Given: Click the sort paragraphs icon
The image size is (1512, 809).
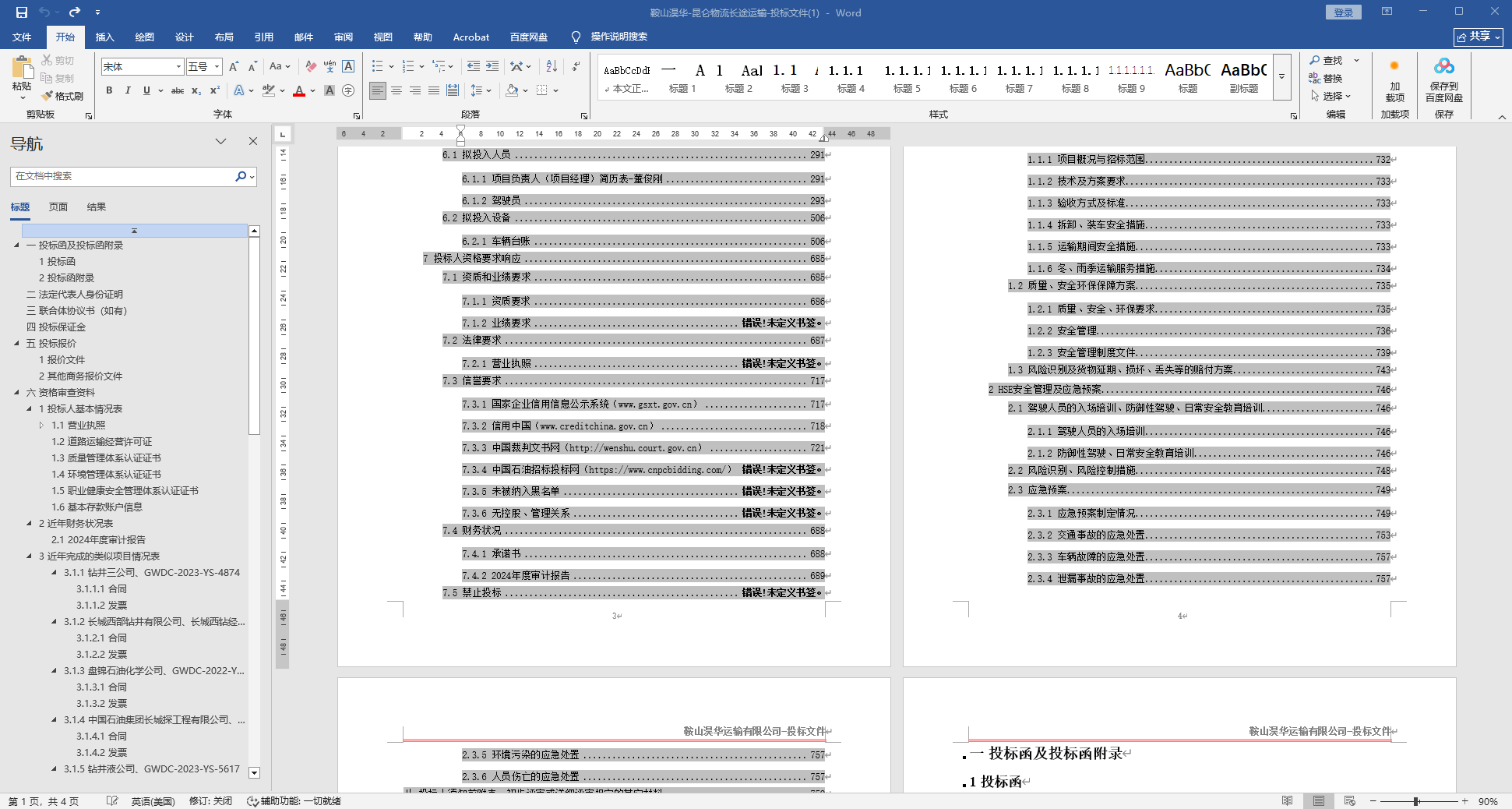Looking at the screenshot, I should (x=552, y=66).
